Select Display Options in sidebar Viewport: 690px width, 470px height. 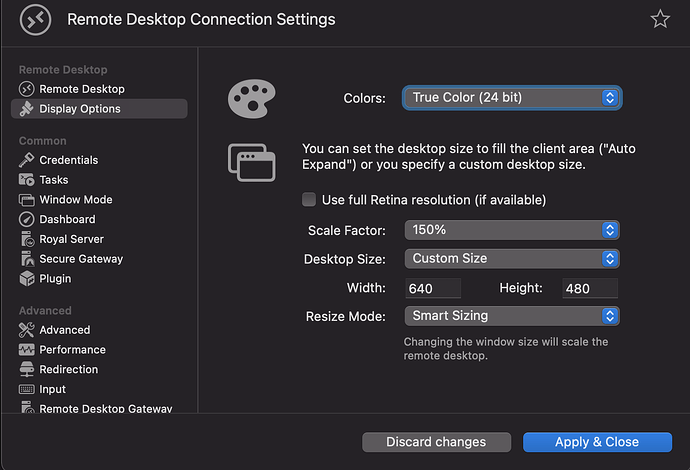[x=80, y=109]
